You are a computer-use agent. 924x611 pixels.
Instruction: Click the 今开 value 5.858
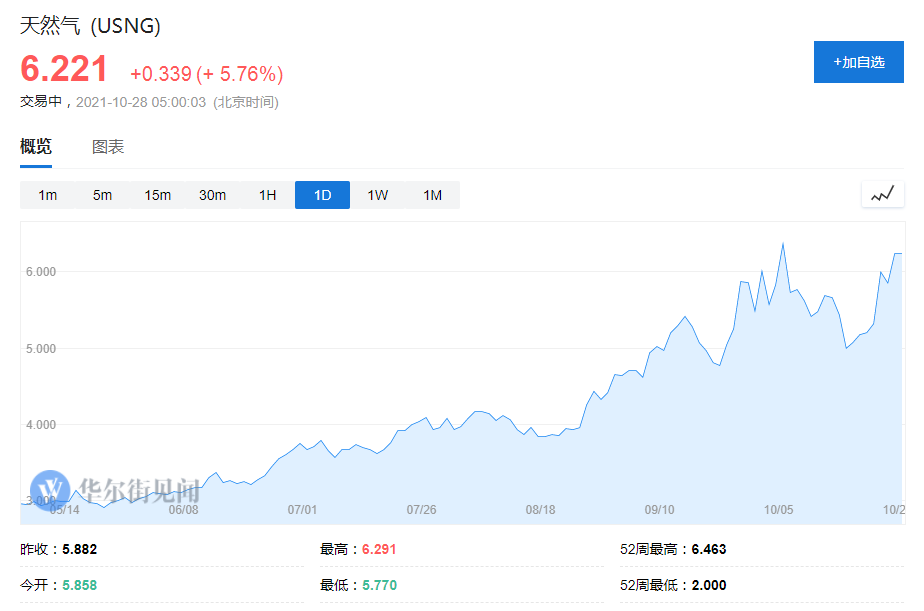click(80, 585)
